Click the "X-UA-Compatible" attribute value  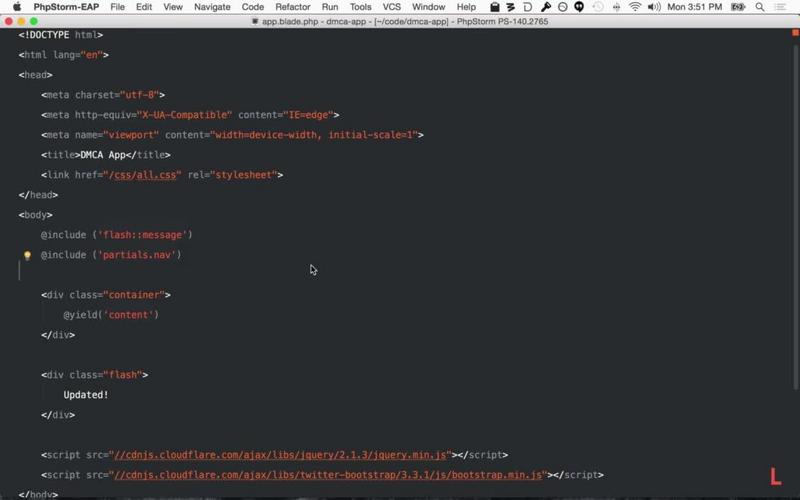(185, 115)
